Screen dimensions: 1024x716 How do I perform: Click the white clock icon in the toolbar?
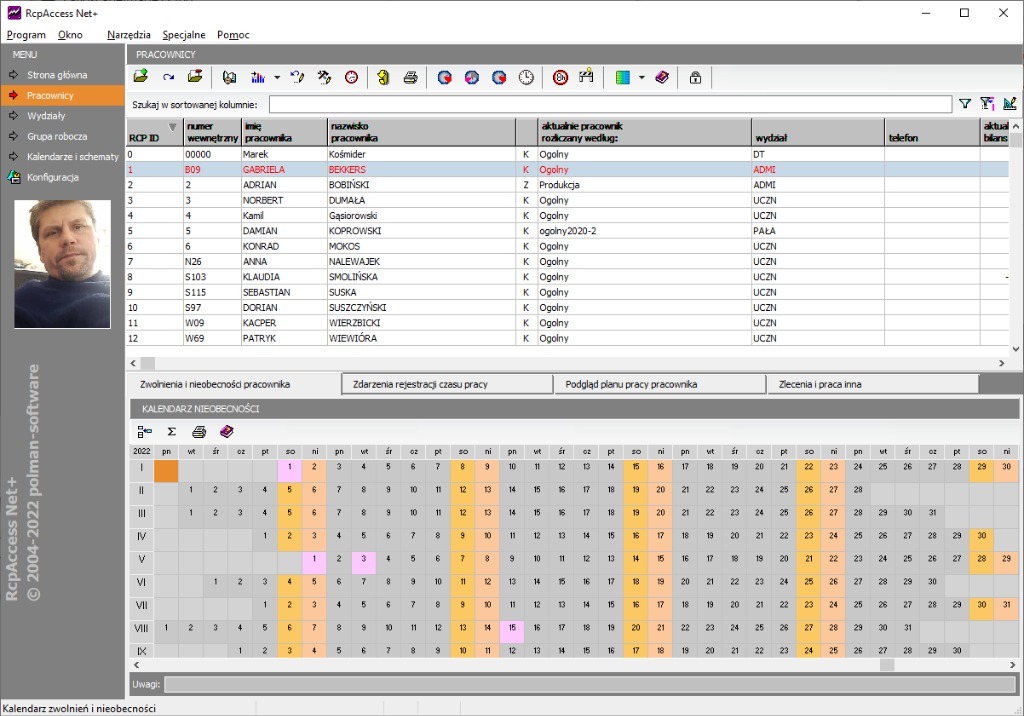(x=526, y=77)
